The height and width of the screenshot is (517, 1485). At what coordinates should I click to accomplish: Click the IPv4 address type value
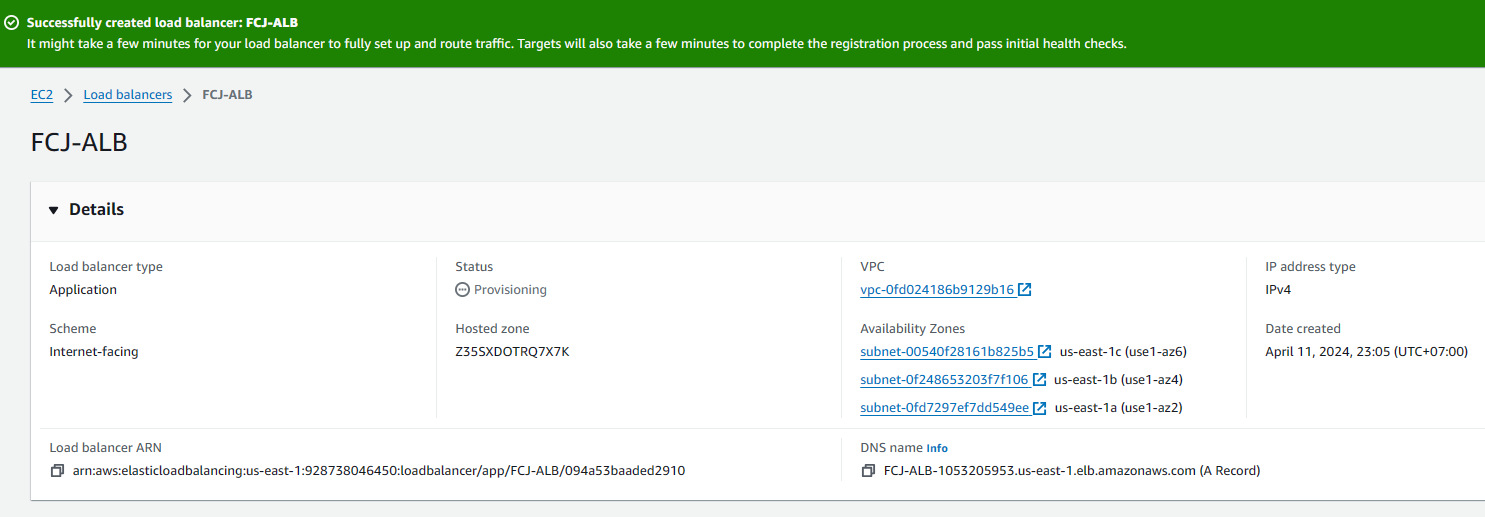[1280, 290]
